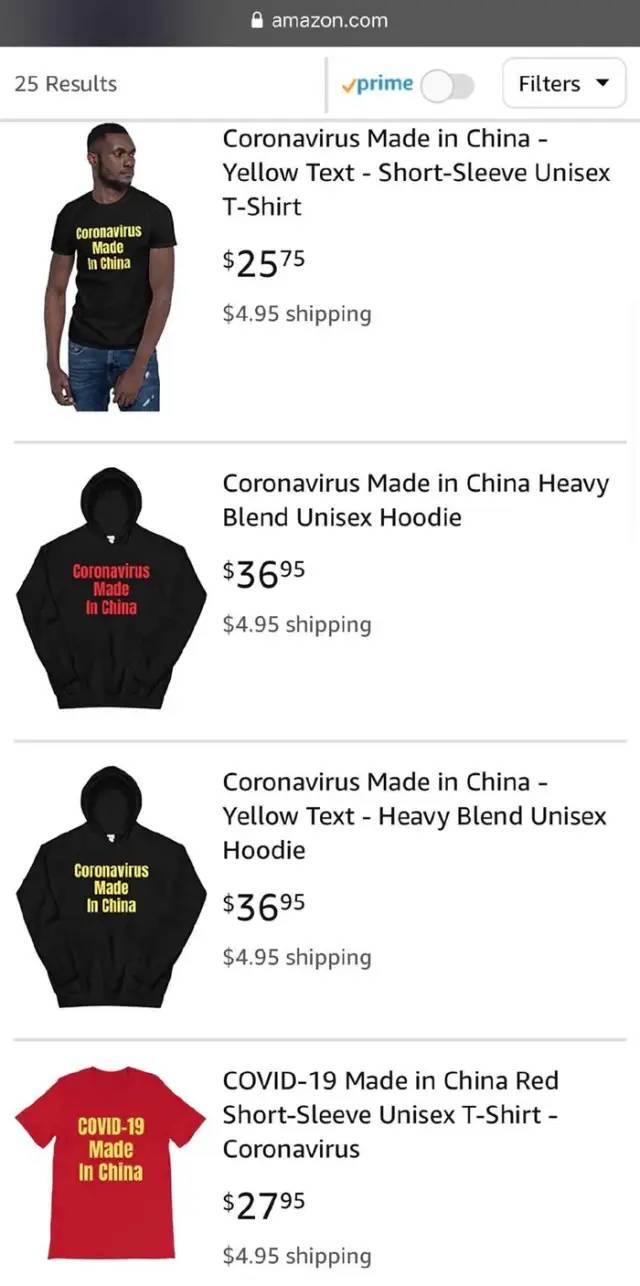Open yellow text short-sleeve T-shirt listing
This screenshot has width=640, height=1286.
point(416,172)
